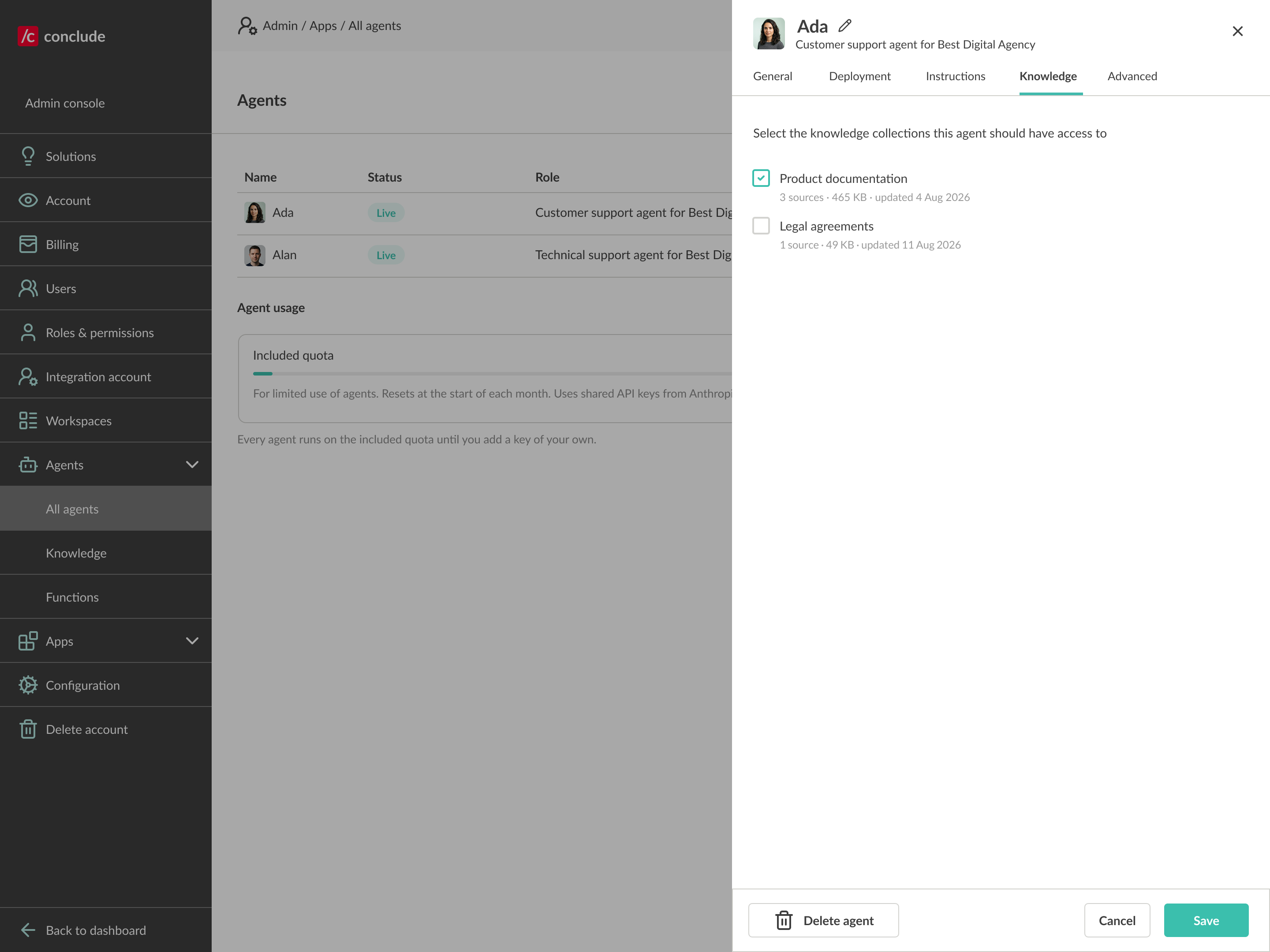Uncheck Product documentation collection
Image resolution: width=1270 pixels, height=952 pixels.
[x=761, y=178]
